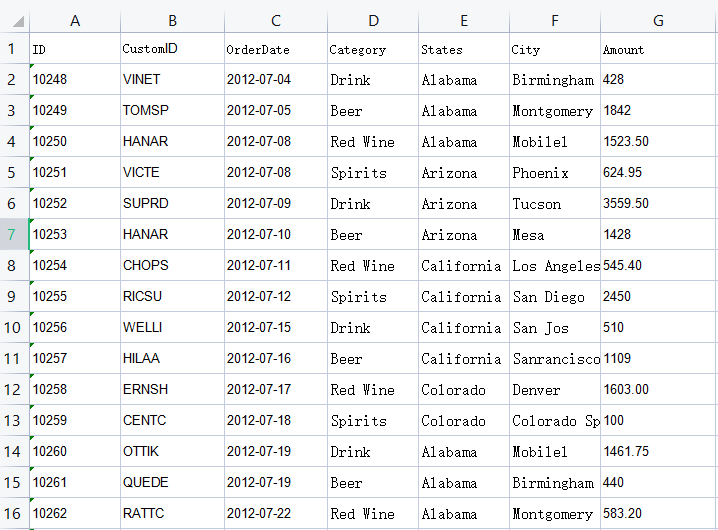Screen dimensions: 718x530
Task: Select column B header
Action: tap(173, 21)
